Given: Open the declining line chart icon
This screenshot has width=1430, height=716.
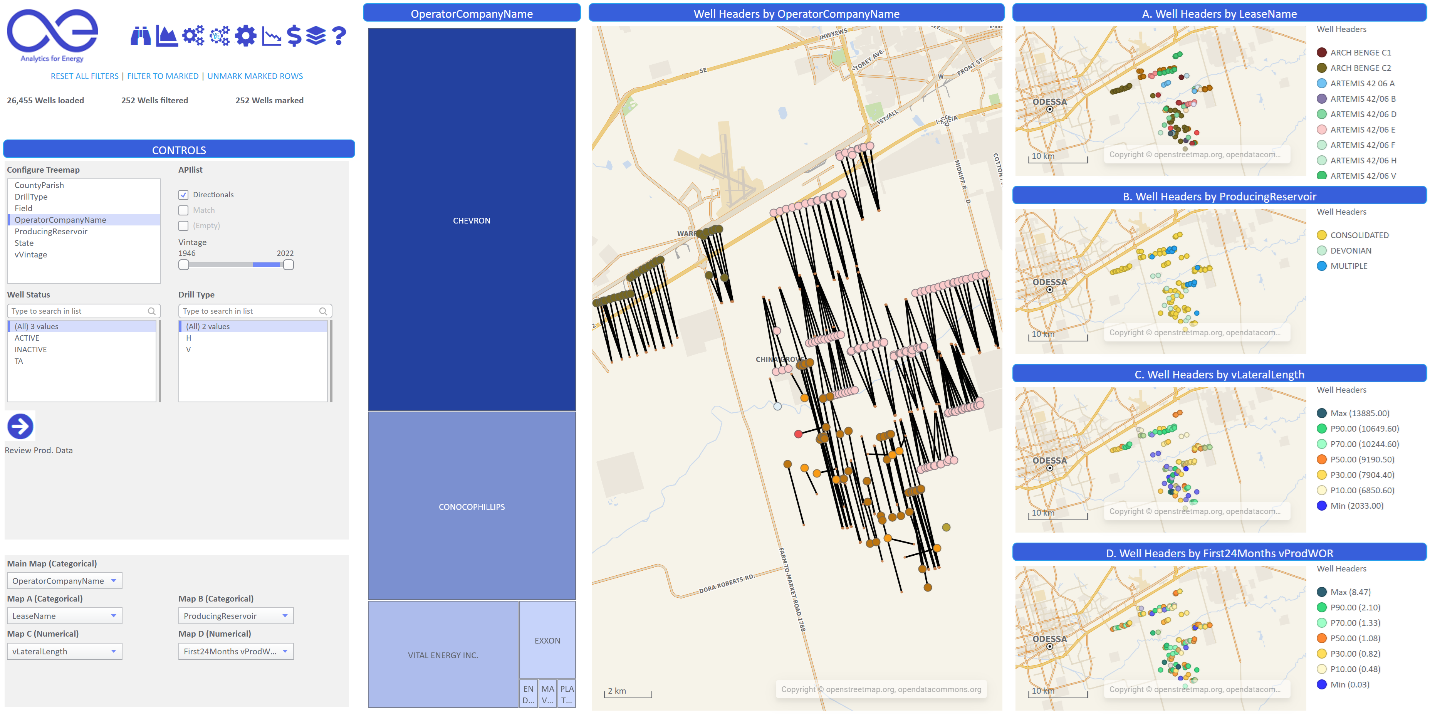Looking at the screenshot, I should (272, 37).
